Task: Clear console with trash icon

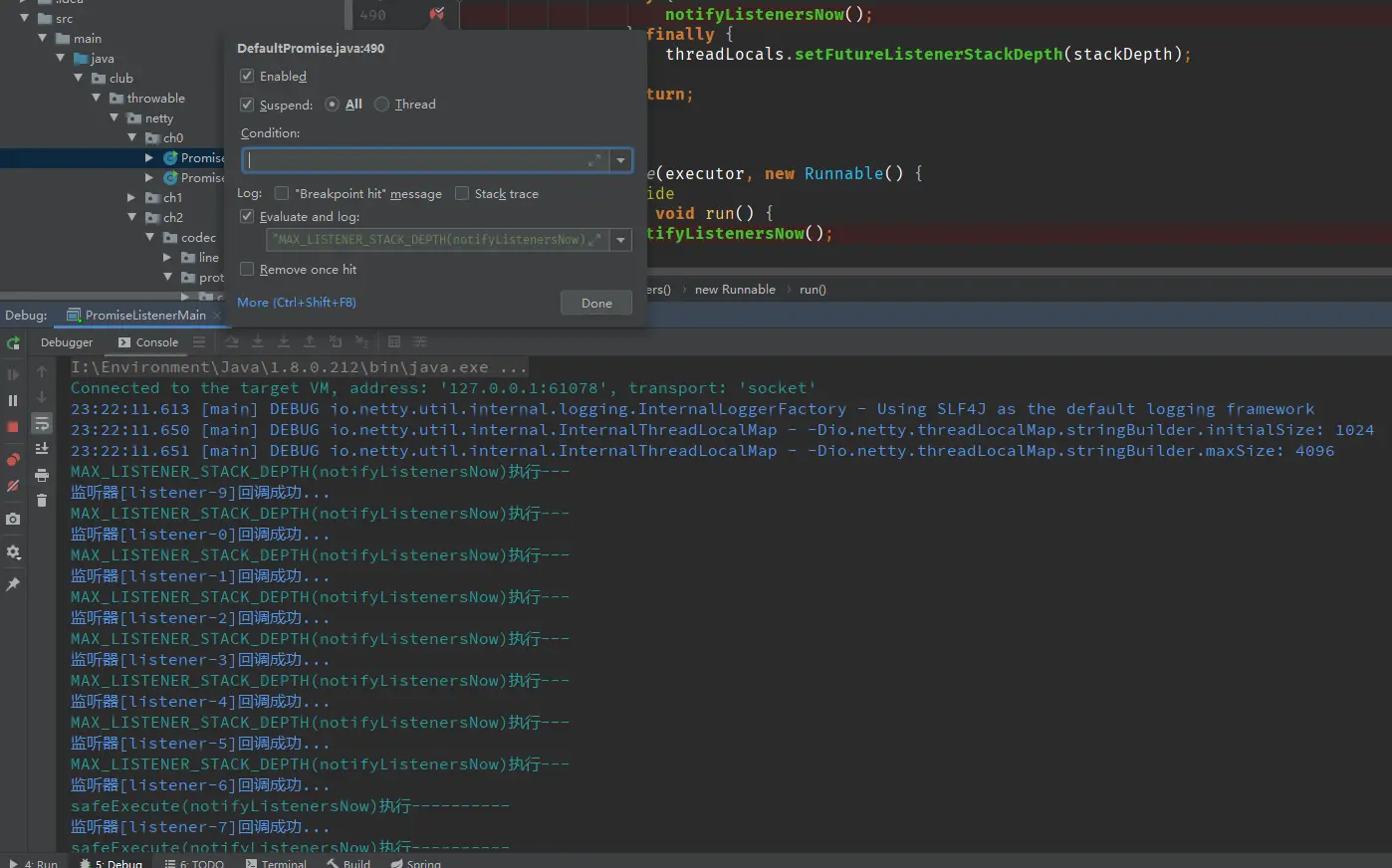Action: (x=42, y=501)
